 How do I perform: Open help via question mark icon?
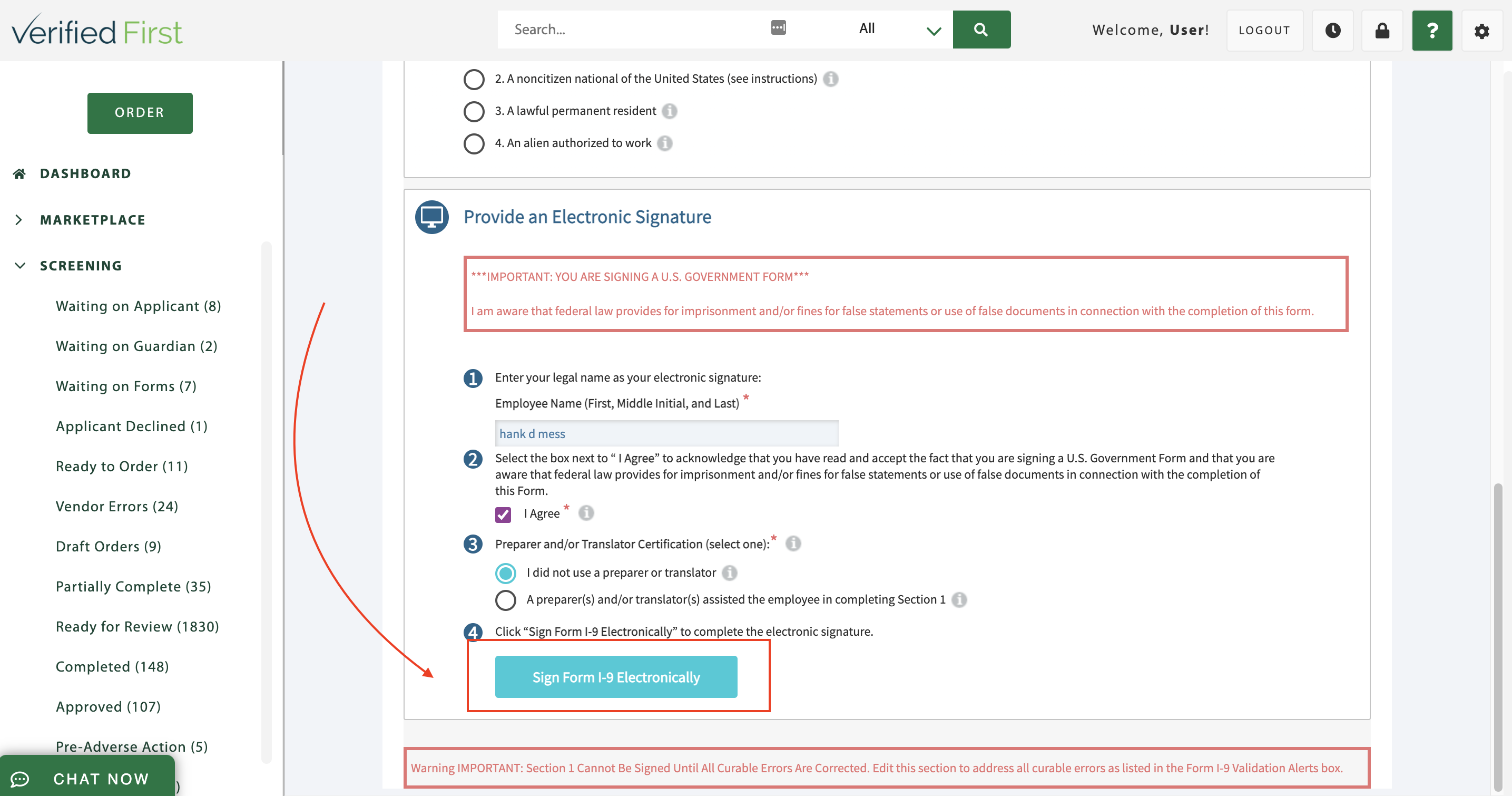tap(1431, 31)
